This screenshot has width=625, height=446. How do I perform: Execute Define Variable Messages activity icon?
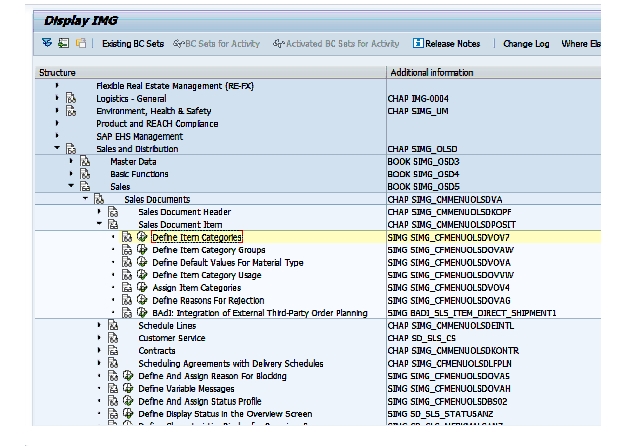[128, 388]
